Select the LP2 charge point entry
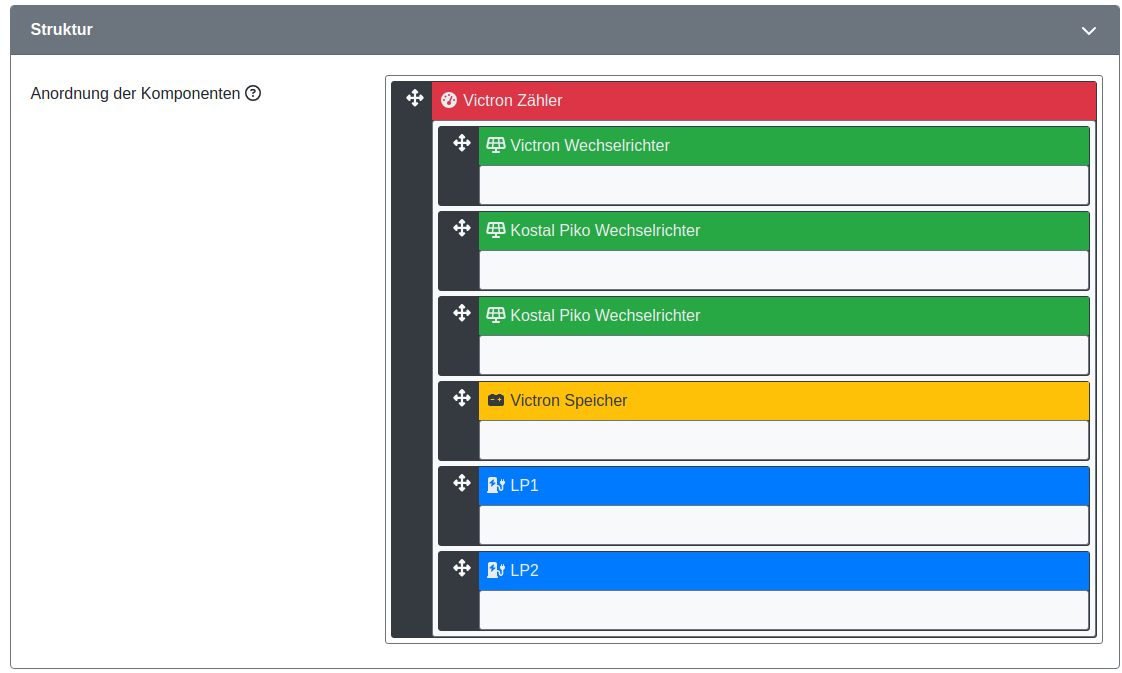This screenshot has height=673, width=1122. pos(784,571)
